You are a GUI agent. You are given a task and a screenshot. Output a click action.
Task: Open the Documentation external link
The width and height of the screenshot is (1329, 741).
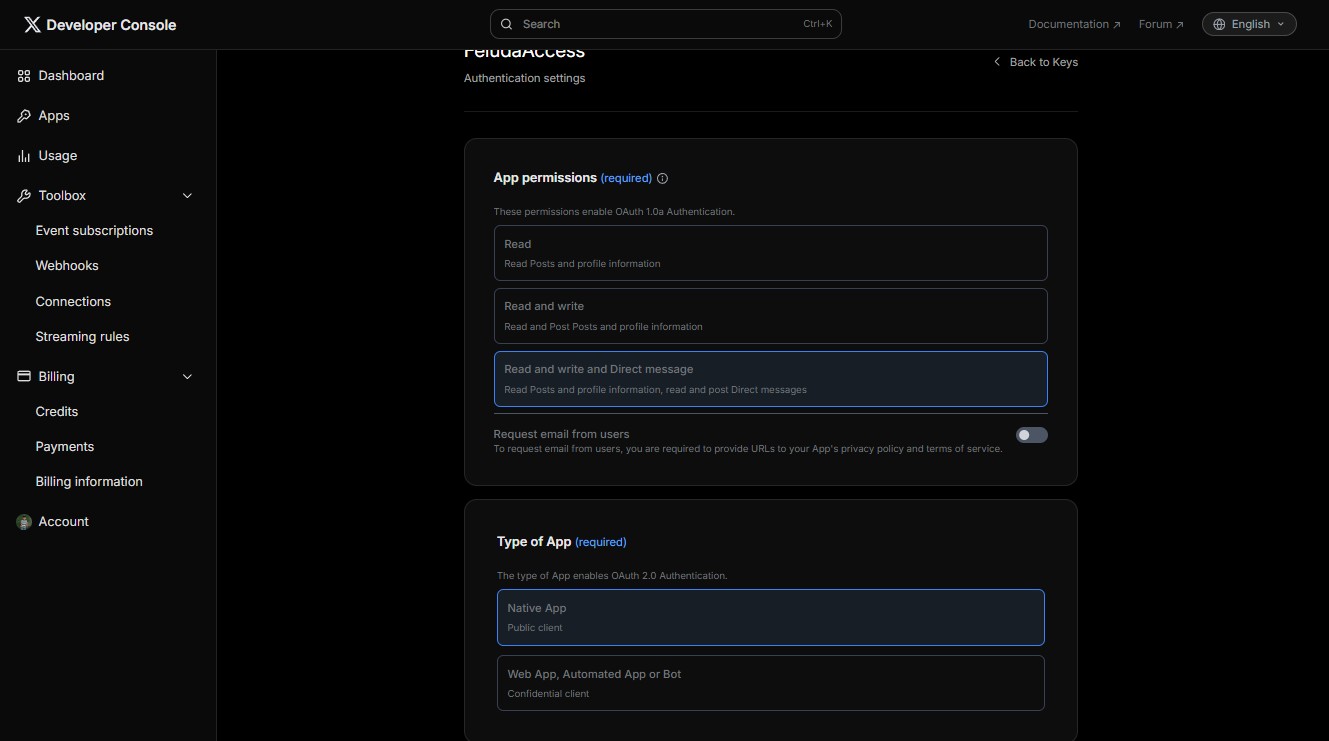[1074, 24]
